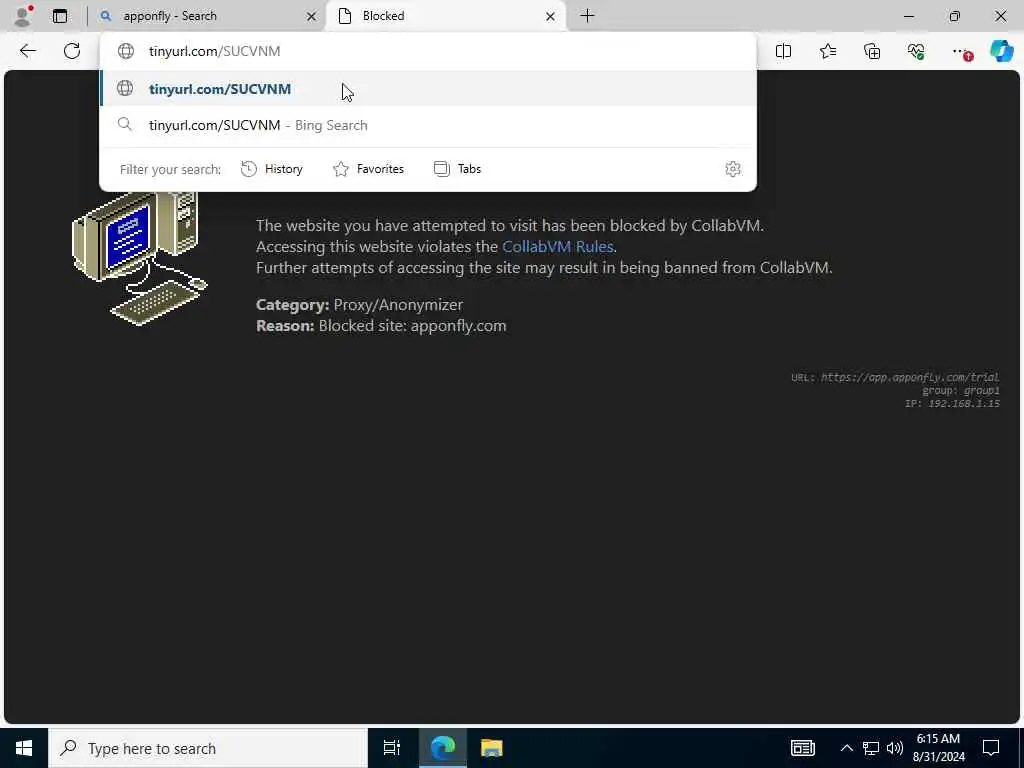Close the apponfly - Search tab

click(312, 16)
